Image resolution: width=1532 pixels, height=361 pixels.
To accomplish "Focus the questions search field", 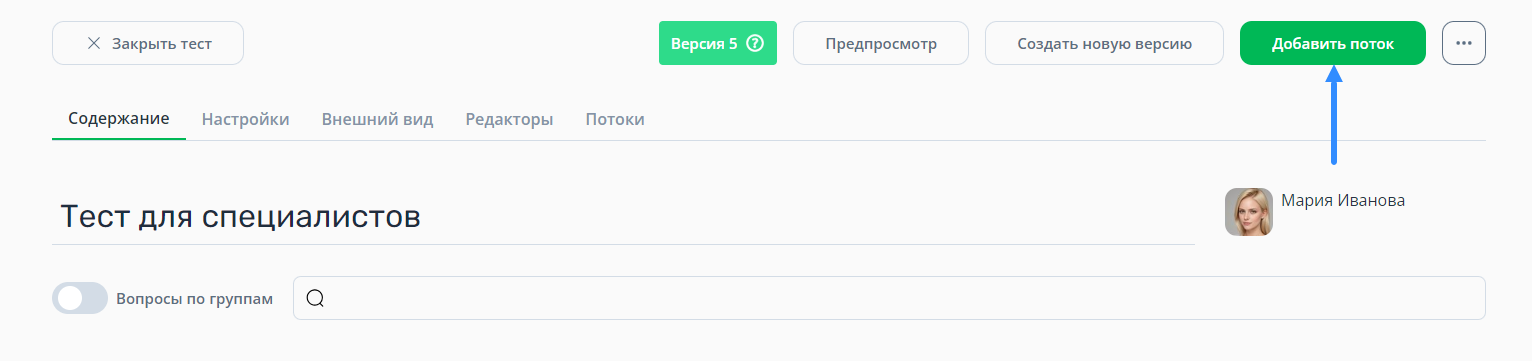I will pos(889,298).
